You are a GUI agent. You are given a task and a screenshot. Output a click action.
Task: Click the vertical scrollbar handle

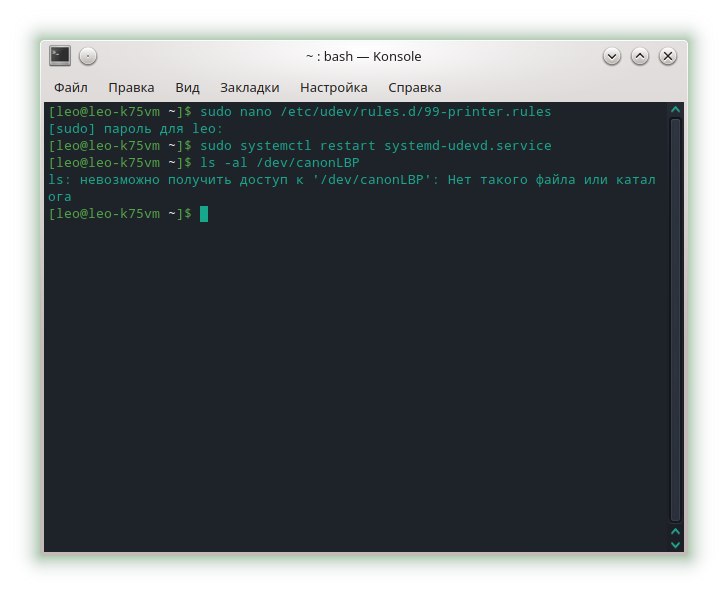click(676, 320)
